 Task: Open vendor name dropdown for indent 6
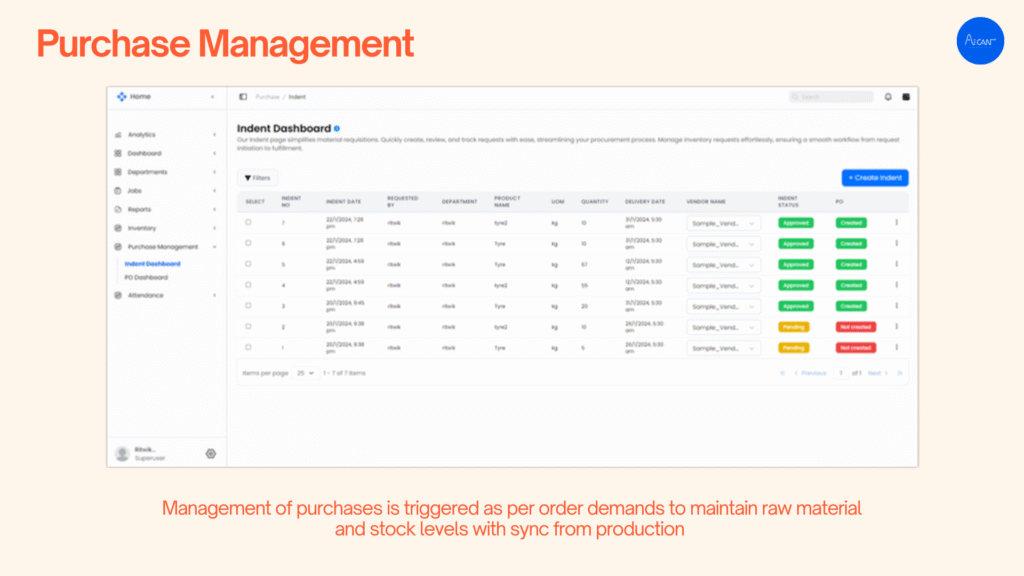(723, 244)
